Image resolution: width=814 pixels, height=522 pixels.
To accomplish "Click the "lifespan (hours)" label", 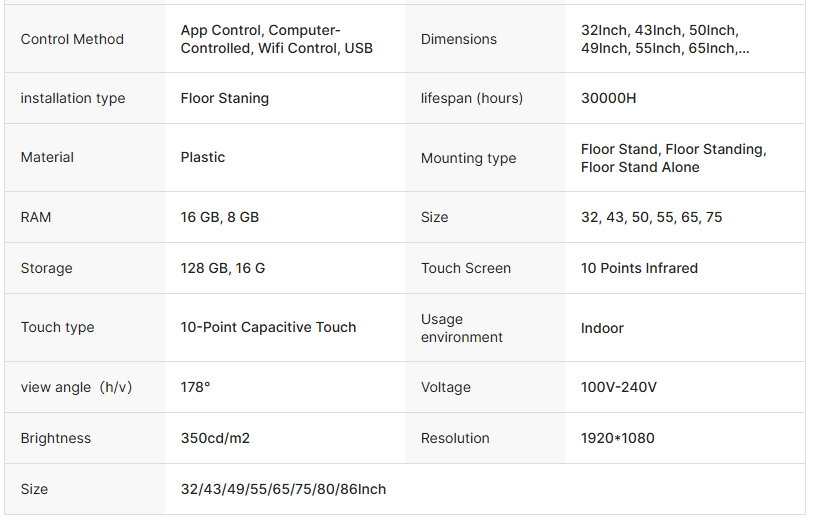I will (471, 98).
